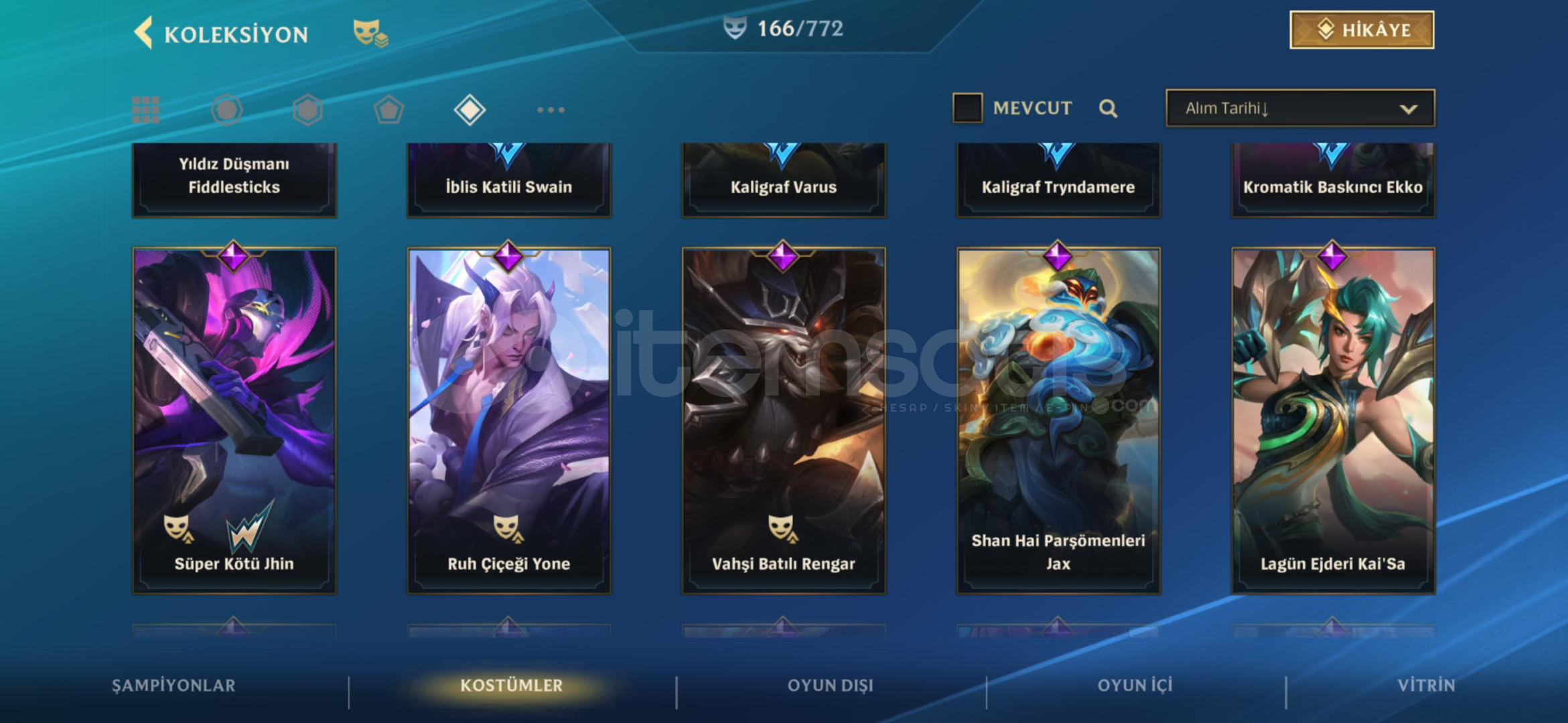Screen dimensions: 1568x723
Task: Select the circle-in-hexagon rarity filter
Action: [227, 110]
